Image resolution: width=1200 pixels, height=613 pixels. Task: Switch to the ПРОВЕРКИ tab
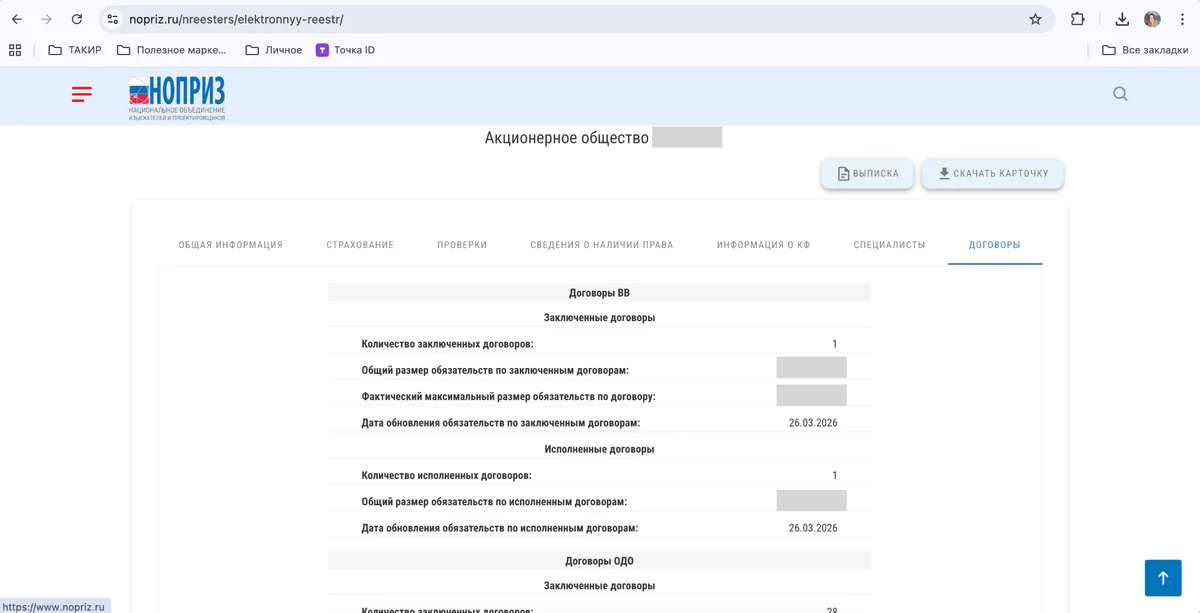tap(462, 245)
